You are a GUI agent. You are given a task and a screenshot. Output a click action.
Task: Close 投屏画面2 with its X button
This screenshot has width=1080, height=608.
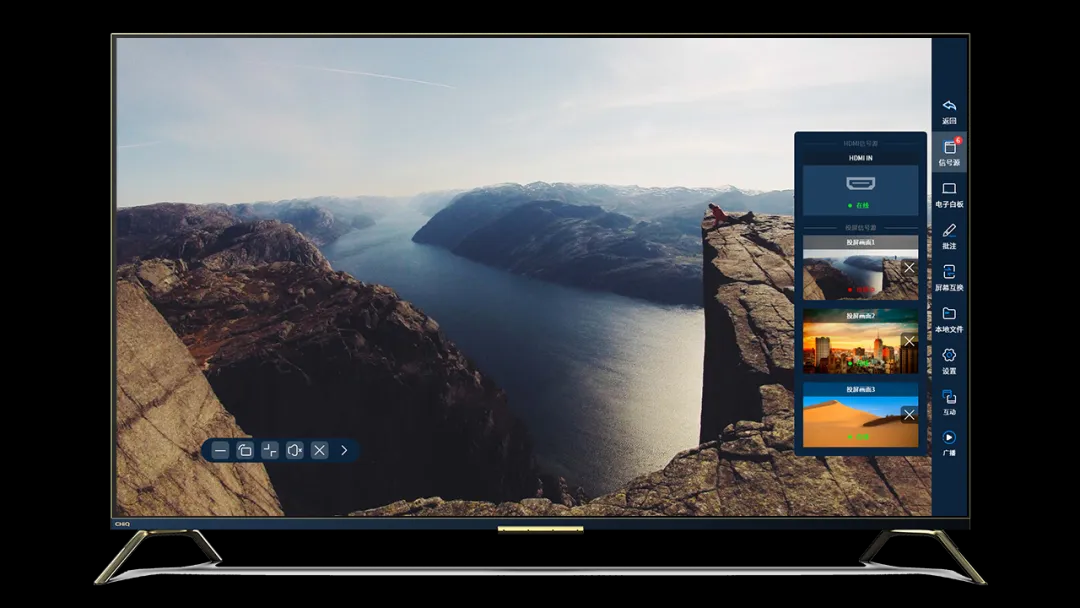point(909,342)
